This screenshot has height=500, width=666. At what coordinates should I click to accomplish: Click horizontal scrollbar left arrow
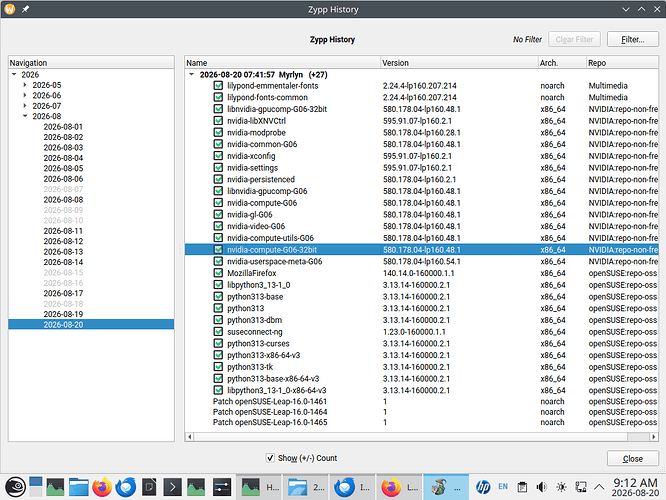[x=189, y=437]
